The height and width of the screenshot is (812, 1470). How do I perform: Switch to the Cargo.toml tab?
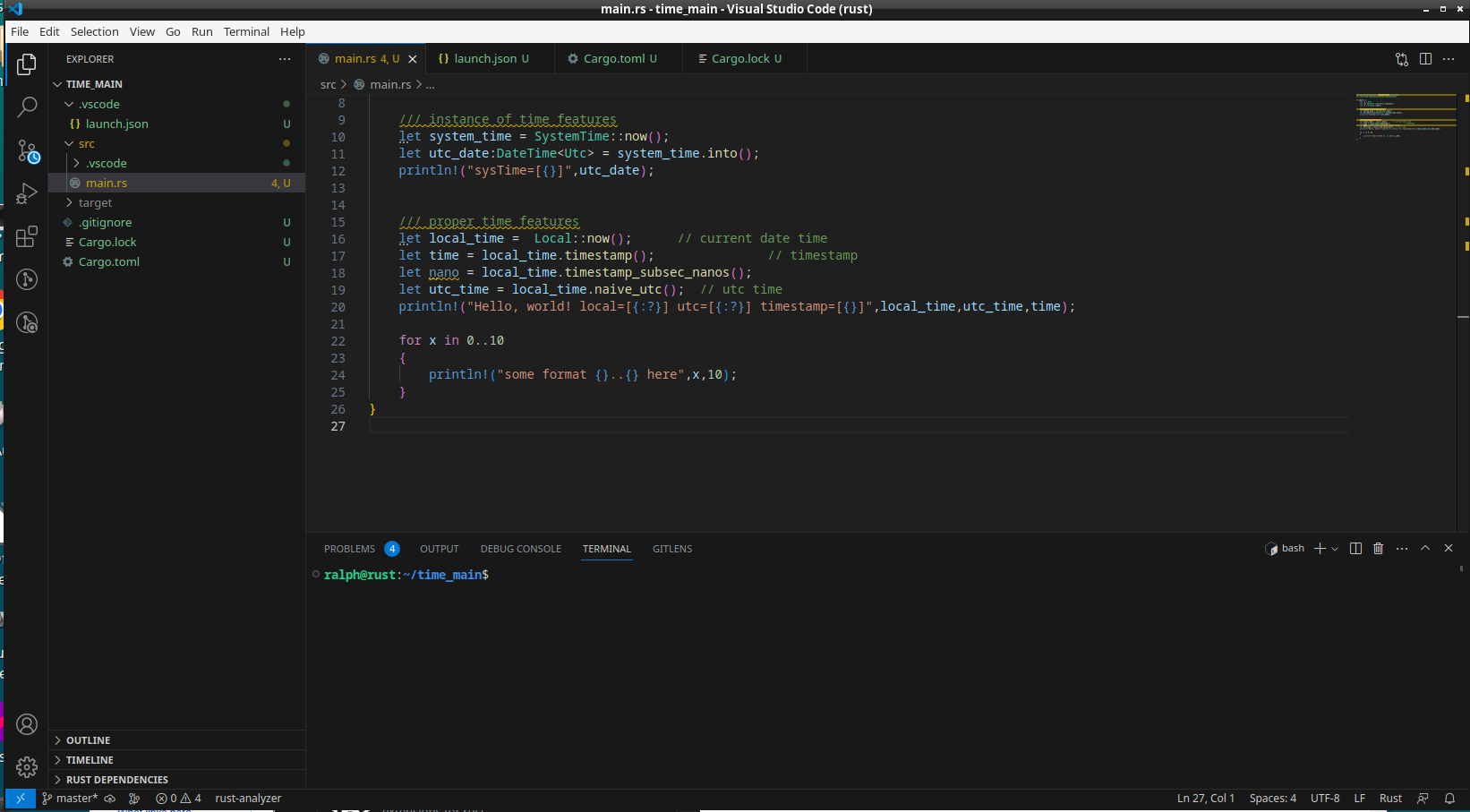[x=613, y=59]
